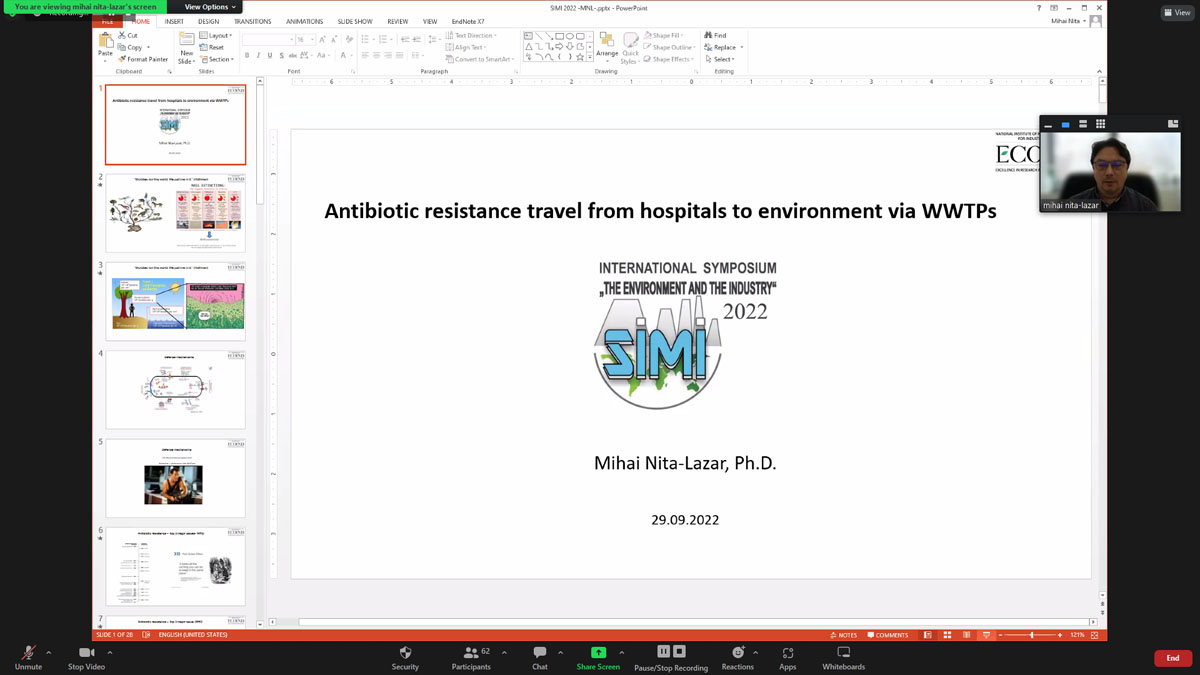Open Shape Fill options
1200x675 pixels.
coord(664,36)
